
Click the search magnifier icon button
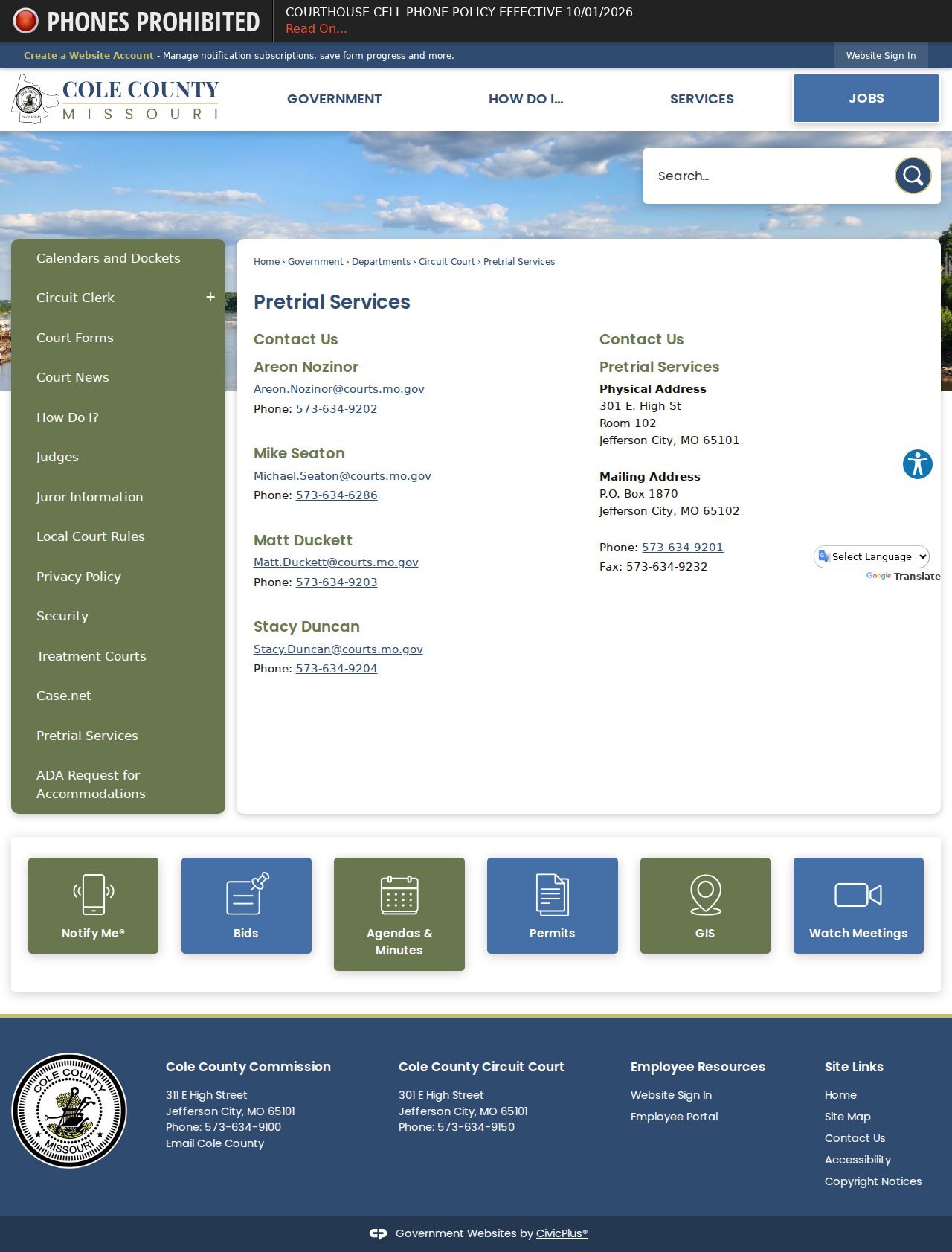point(913,176)
